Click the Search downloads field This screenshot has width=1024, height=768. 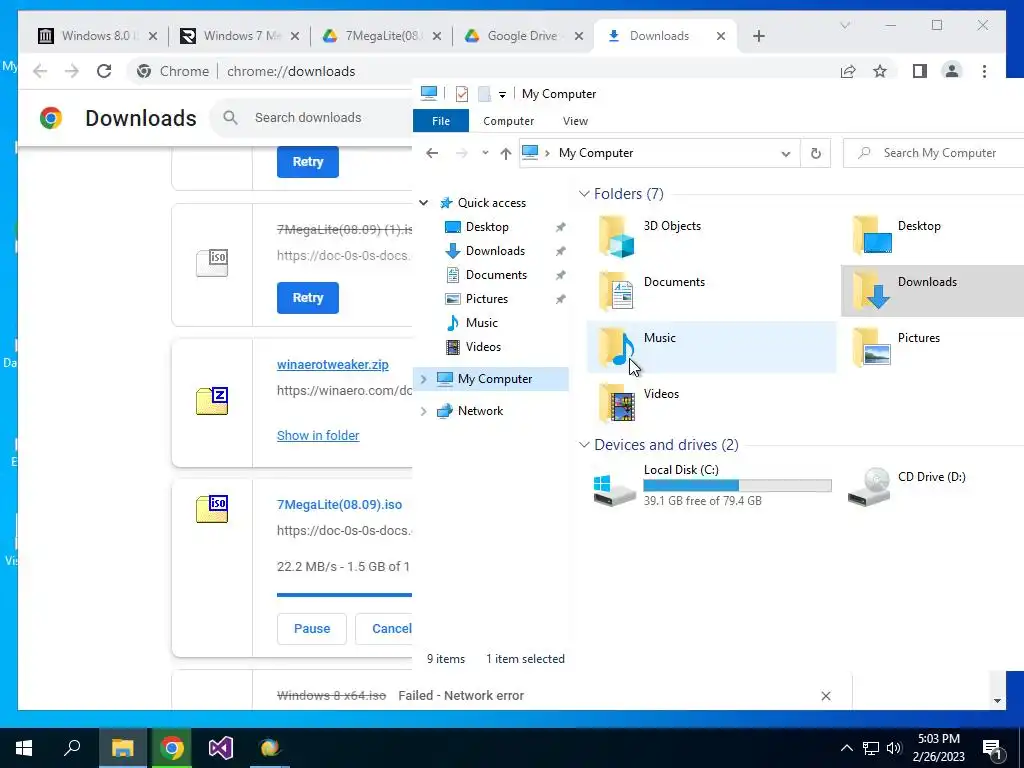click(313, 118)
